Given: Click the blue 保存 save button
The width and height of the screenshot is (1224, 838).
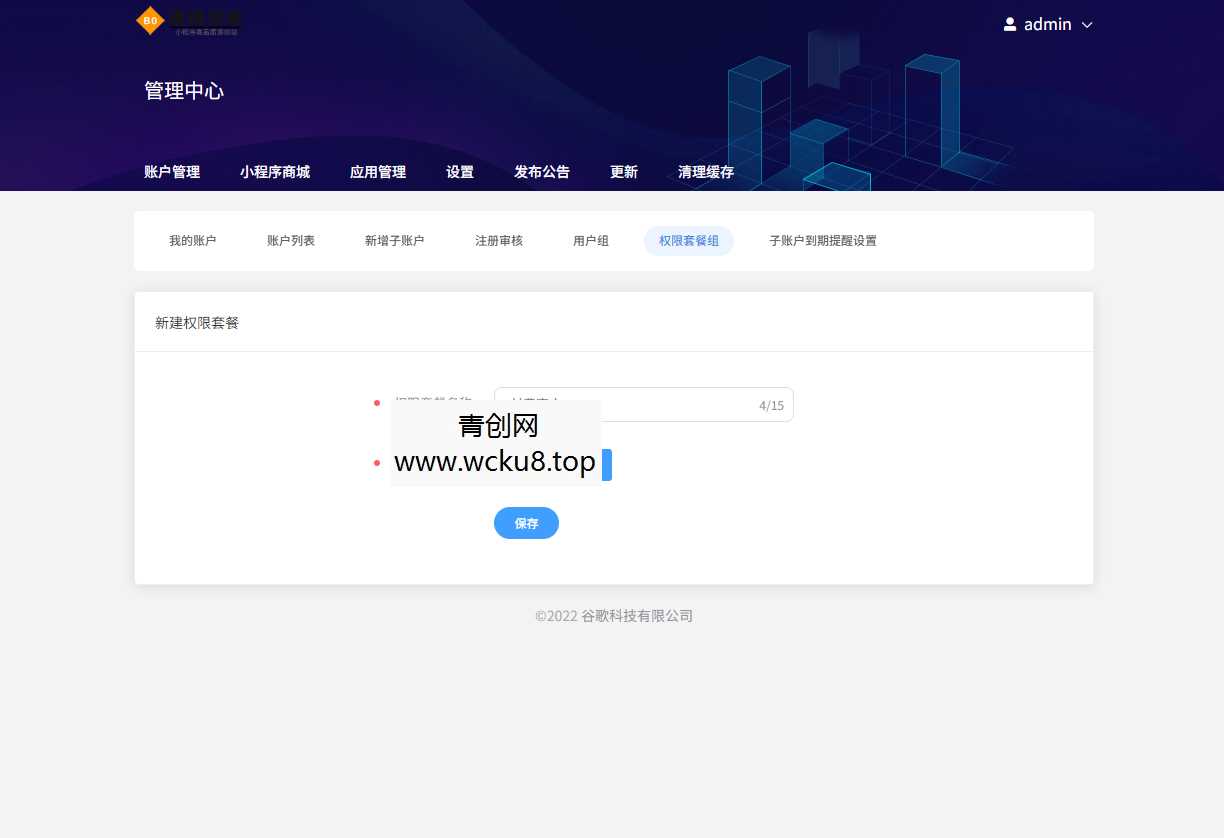Looking at the screenshot, I should click(526, 523).
